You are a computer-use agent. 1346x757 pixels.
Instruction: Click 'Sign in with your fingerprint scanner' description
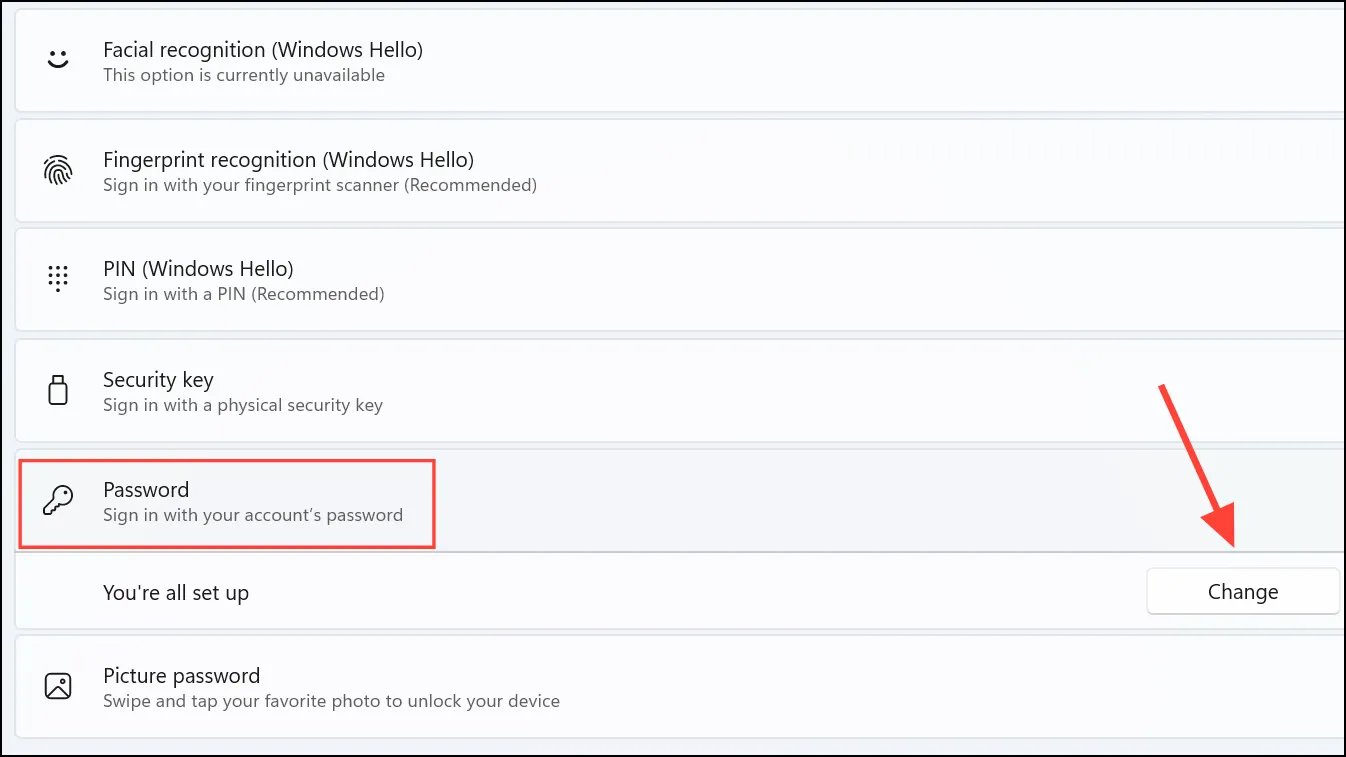[320, 186]
